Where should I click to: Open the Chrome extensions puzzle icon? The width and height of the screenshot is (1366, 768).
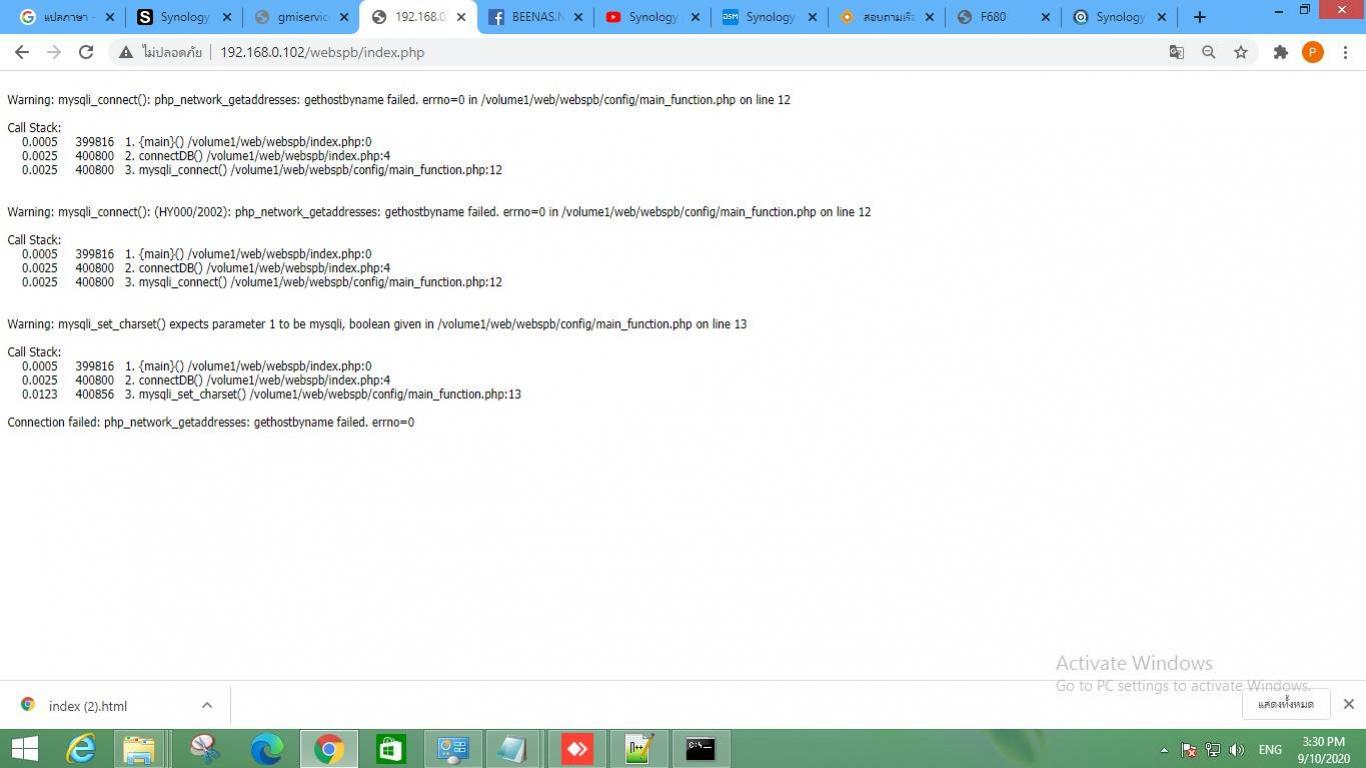click(x=1280, y=52)
